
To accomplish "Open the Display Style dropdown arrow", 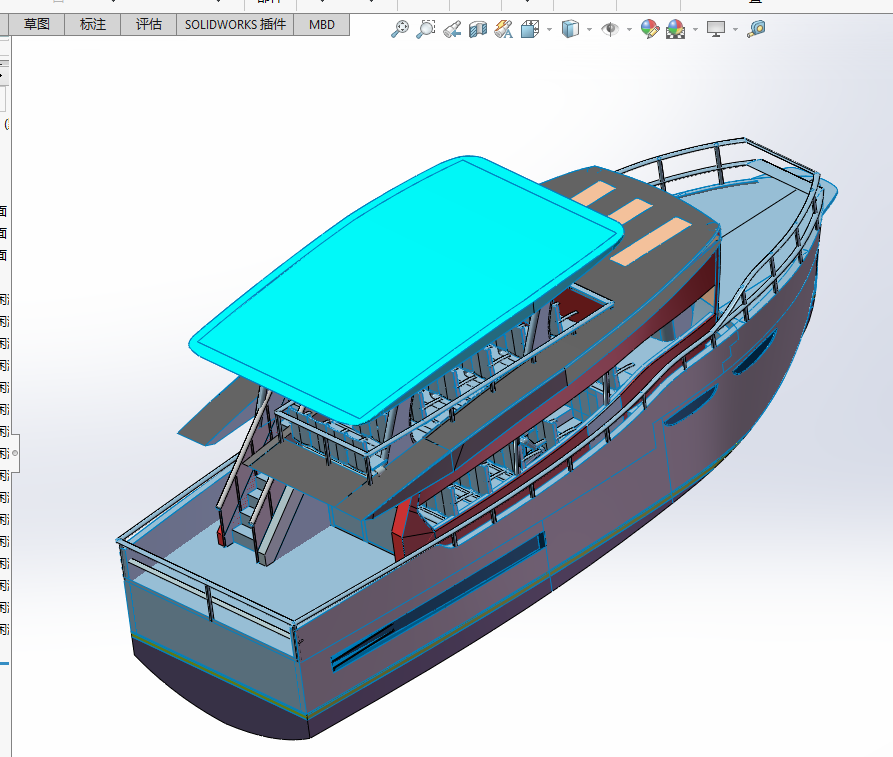I will click(x=590, y=29).
